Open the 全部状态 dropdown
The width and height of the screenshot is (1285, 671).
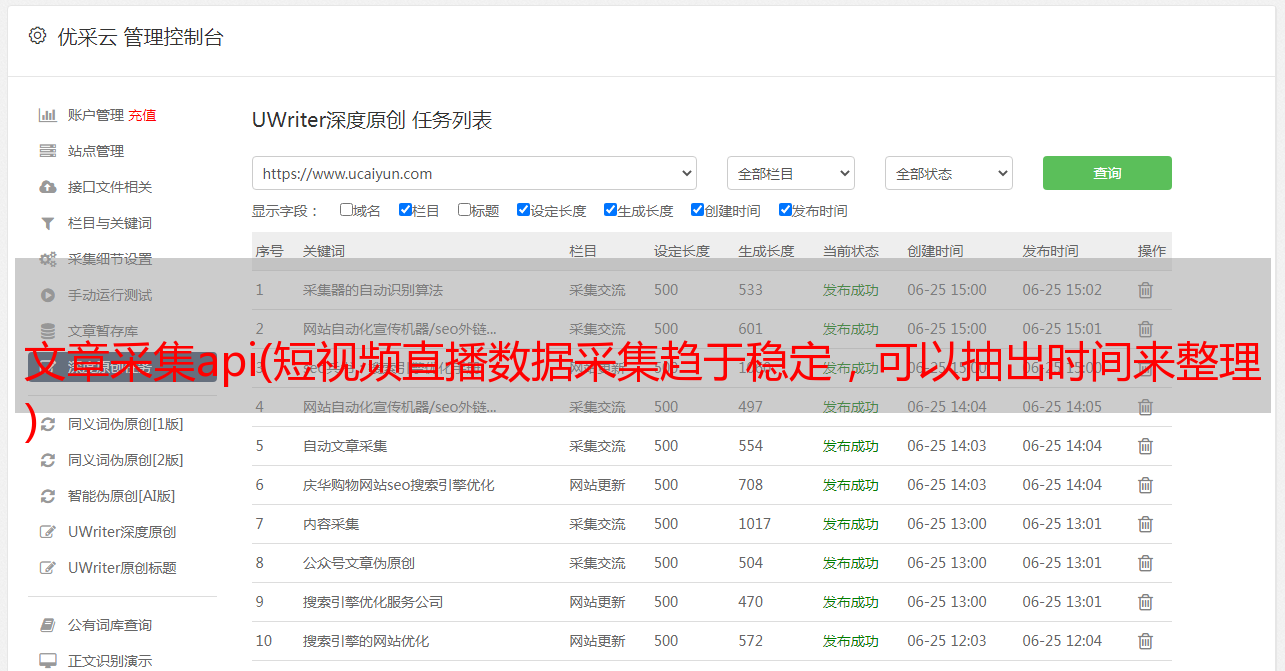(x=948, y=173)
